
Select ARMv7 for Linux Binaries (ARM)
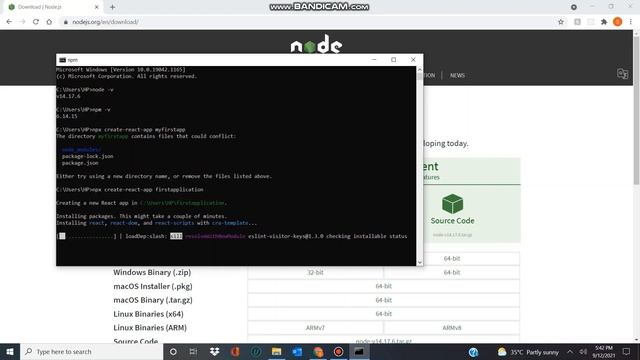pos(315,328)
